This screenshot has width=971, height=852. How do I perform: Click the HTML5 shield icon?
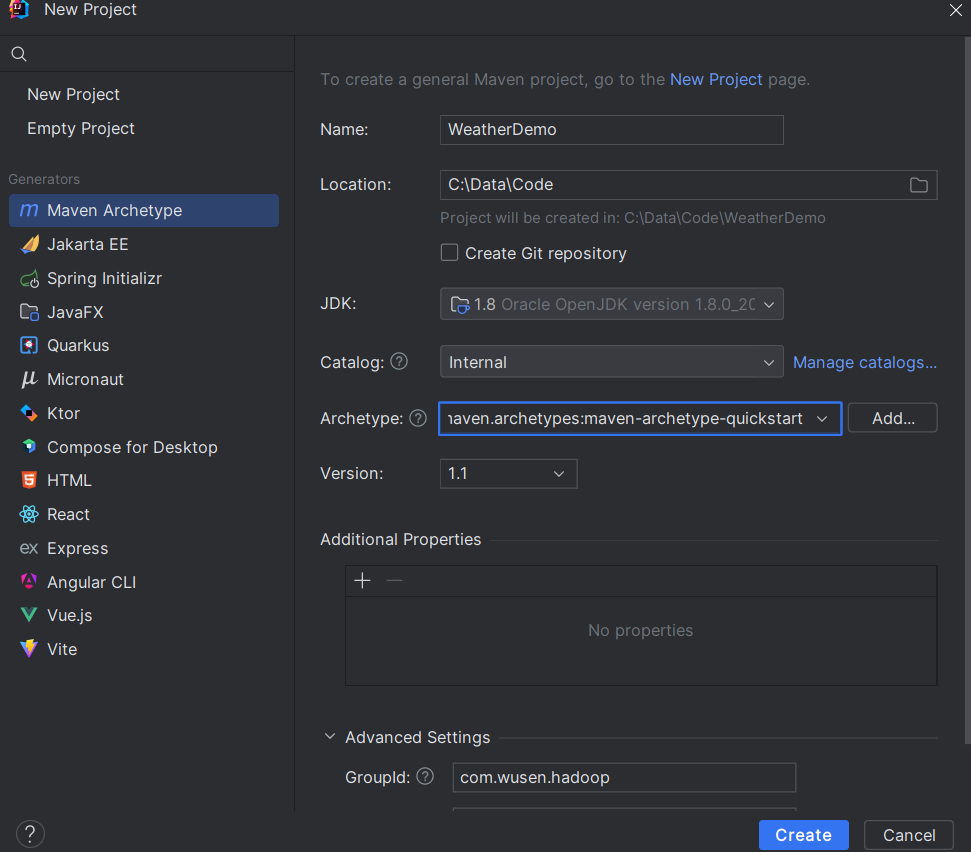(29, 480)
